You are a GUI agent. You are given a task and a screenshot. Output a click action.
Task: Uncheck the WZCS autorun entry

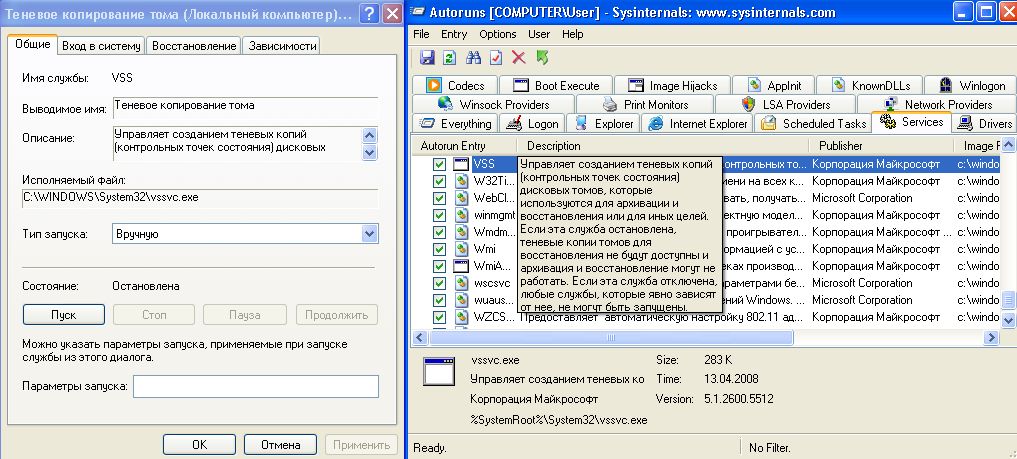point(439,317)
